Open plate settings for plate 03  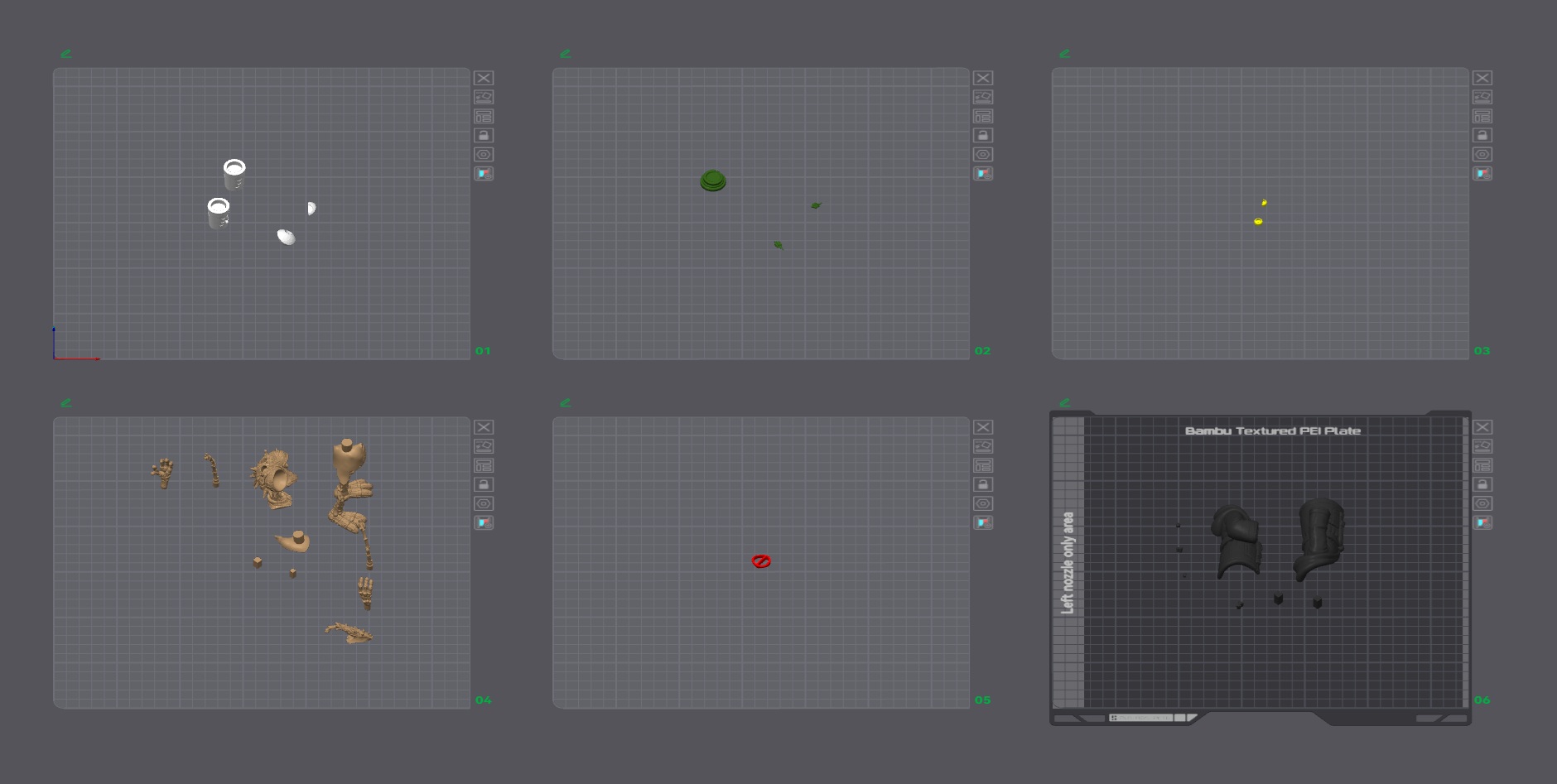pos(1482,154)
